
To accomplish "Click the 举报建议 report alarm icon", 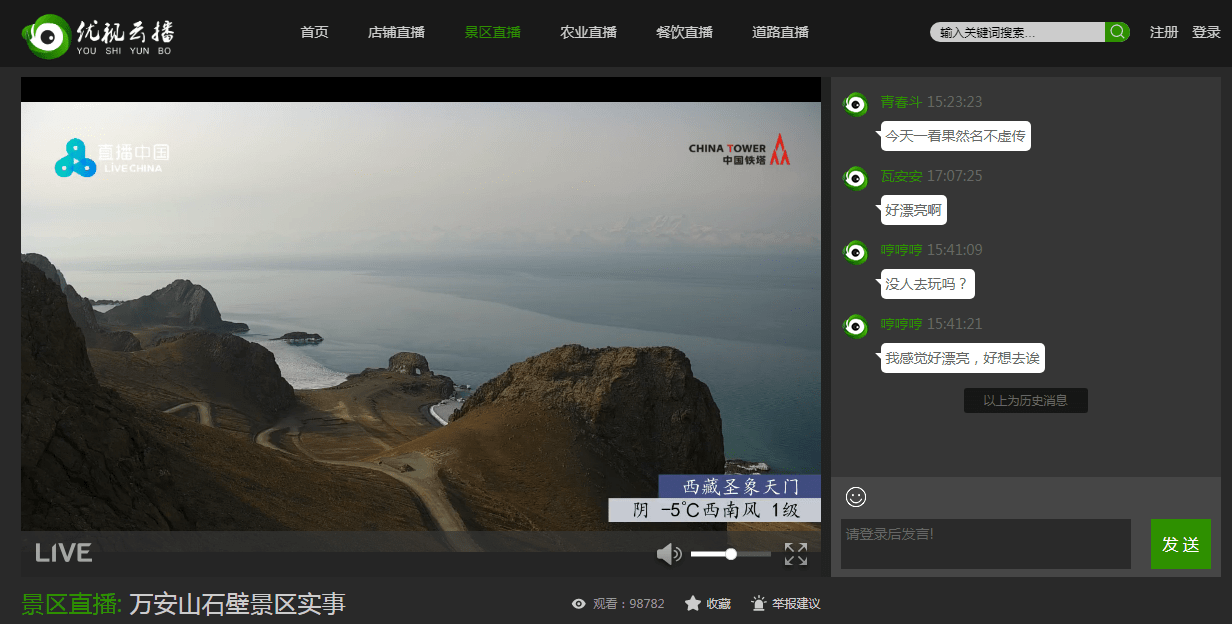I will pyautogui.click(x=759, y=604).
